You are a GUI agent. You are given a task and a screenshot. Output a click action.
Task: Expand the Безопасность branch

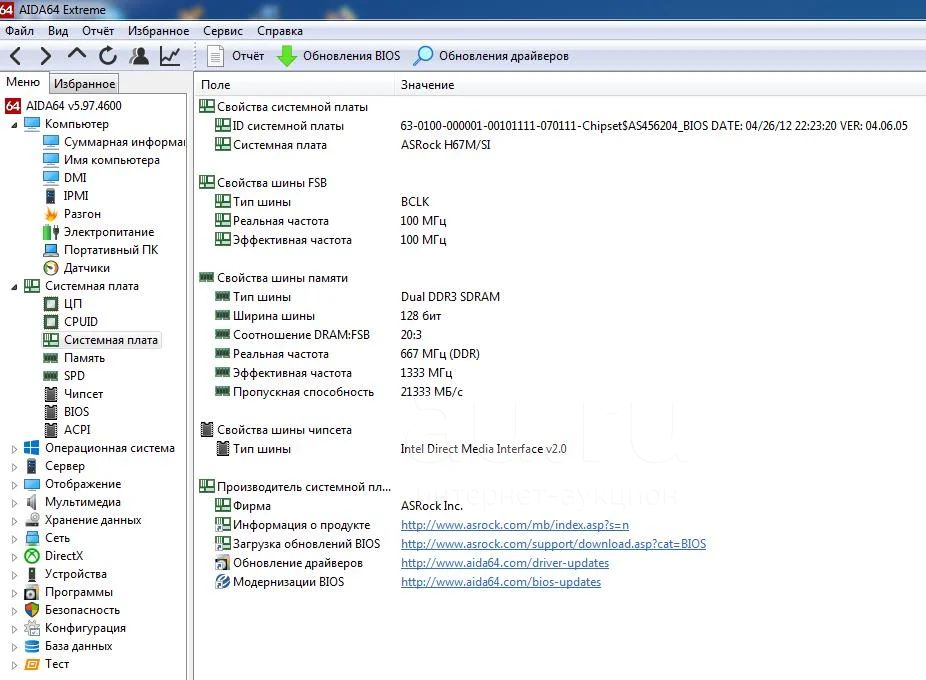(x=14, y=611)
